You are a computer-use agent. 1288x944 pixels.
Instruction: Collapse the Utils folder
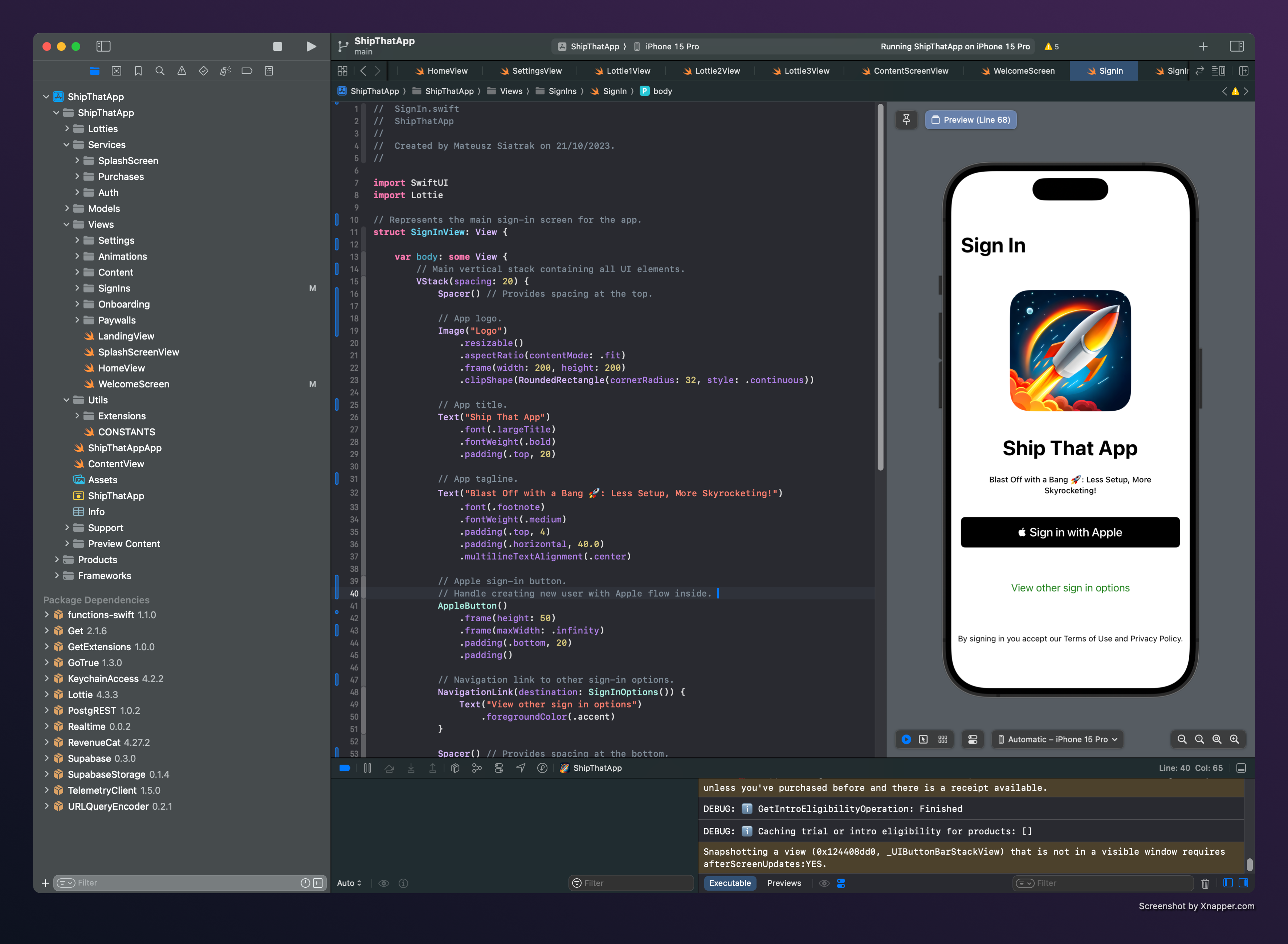tap(67, 400)
